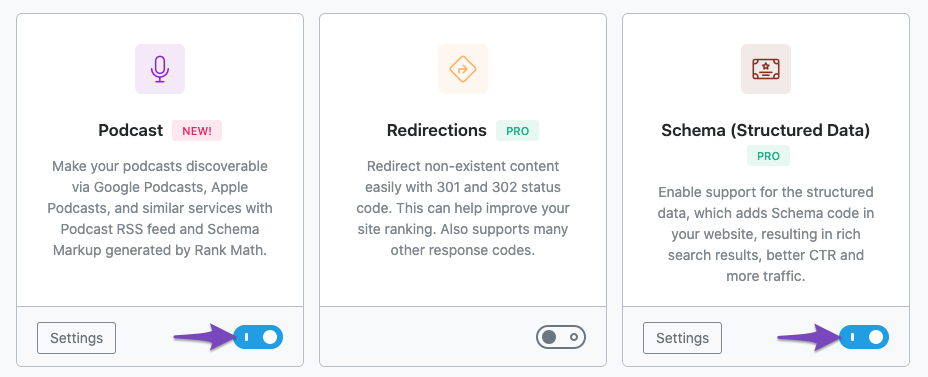Click empty footer area of Redirections card

tap(426, 337)
